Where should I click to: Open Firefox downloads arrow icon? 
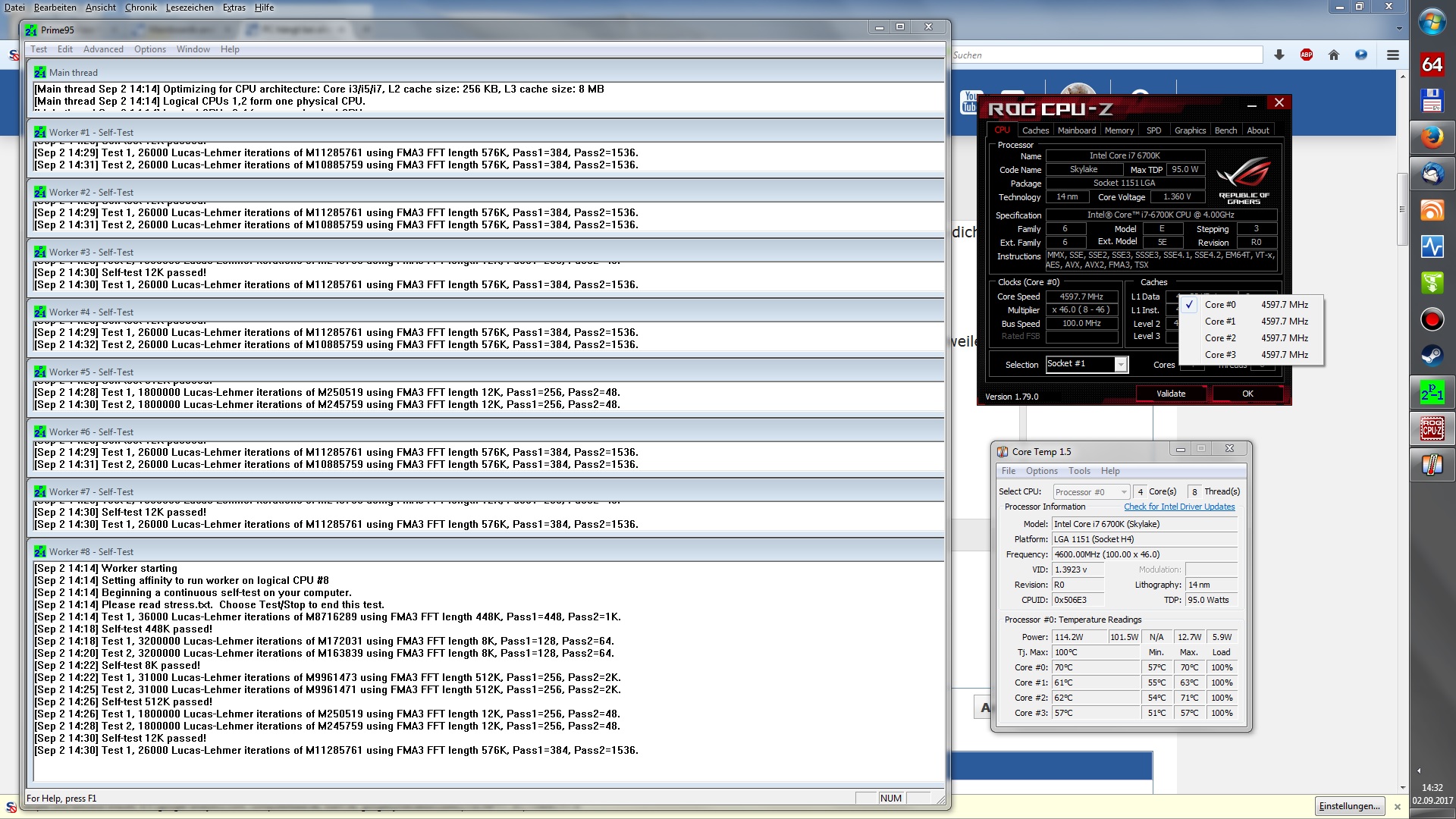(x=1279, y=55)
